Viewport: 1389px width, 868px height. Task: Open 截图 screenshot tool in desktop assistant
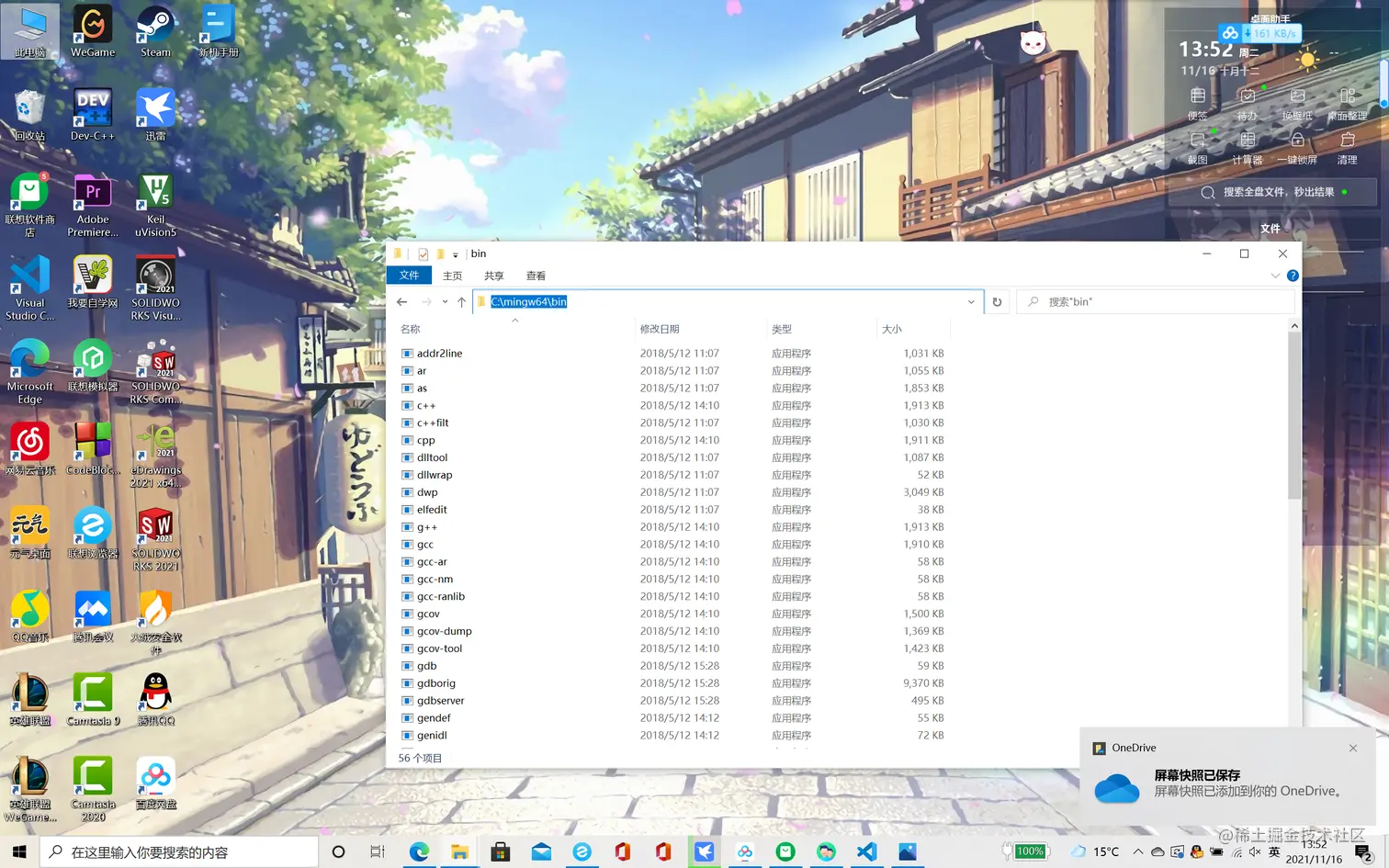point(1197,148)
